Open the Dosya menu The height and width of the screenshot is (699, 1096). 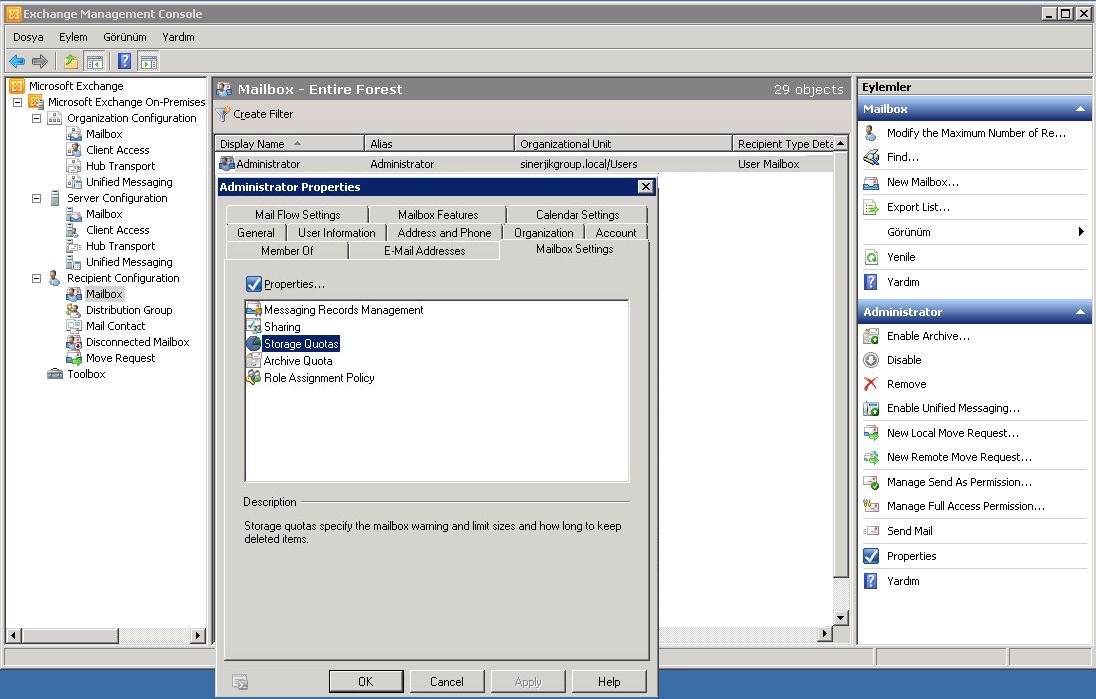28,37
